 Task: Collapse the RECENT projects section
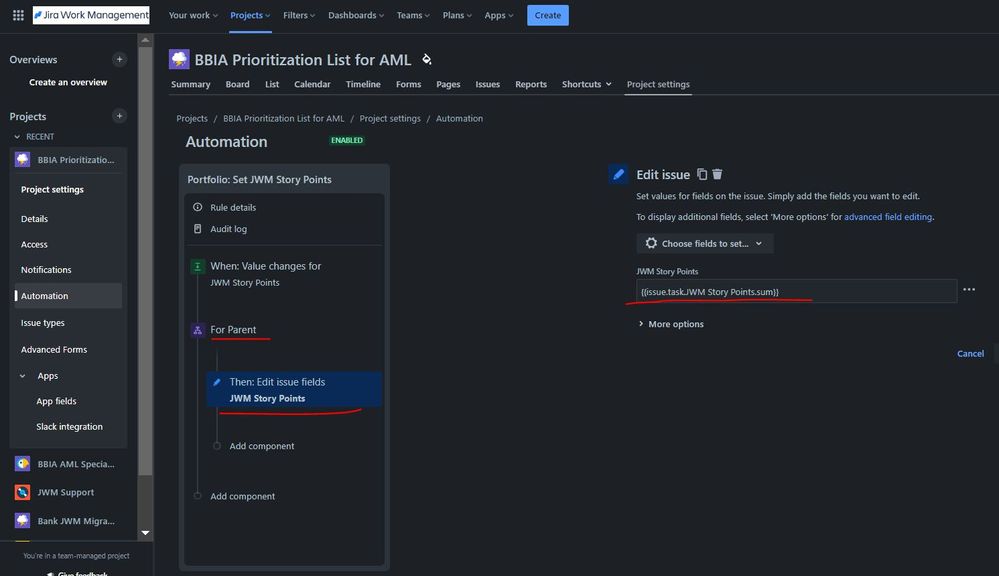(17, 137)
